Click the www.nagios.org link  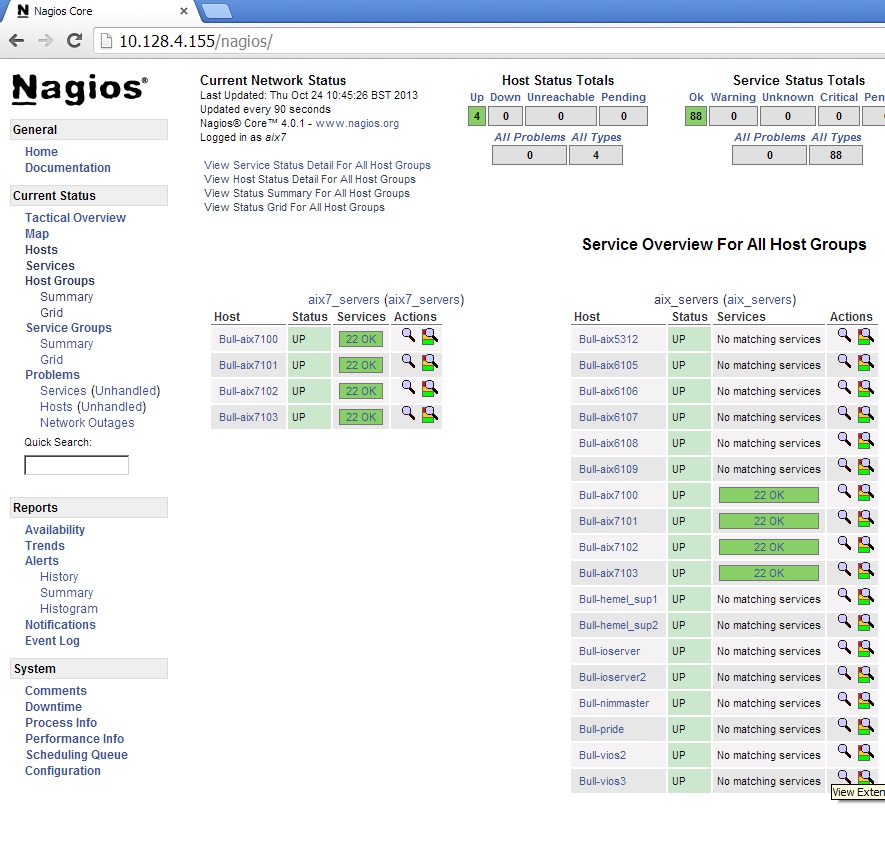click(357, 123)
